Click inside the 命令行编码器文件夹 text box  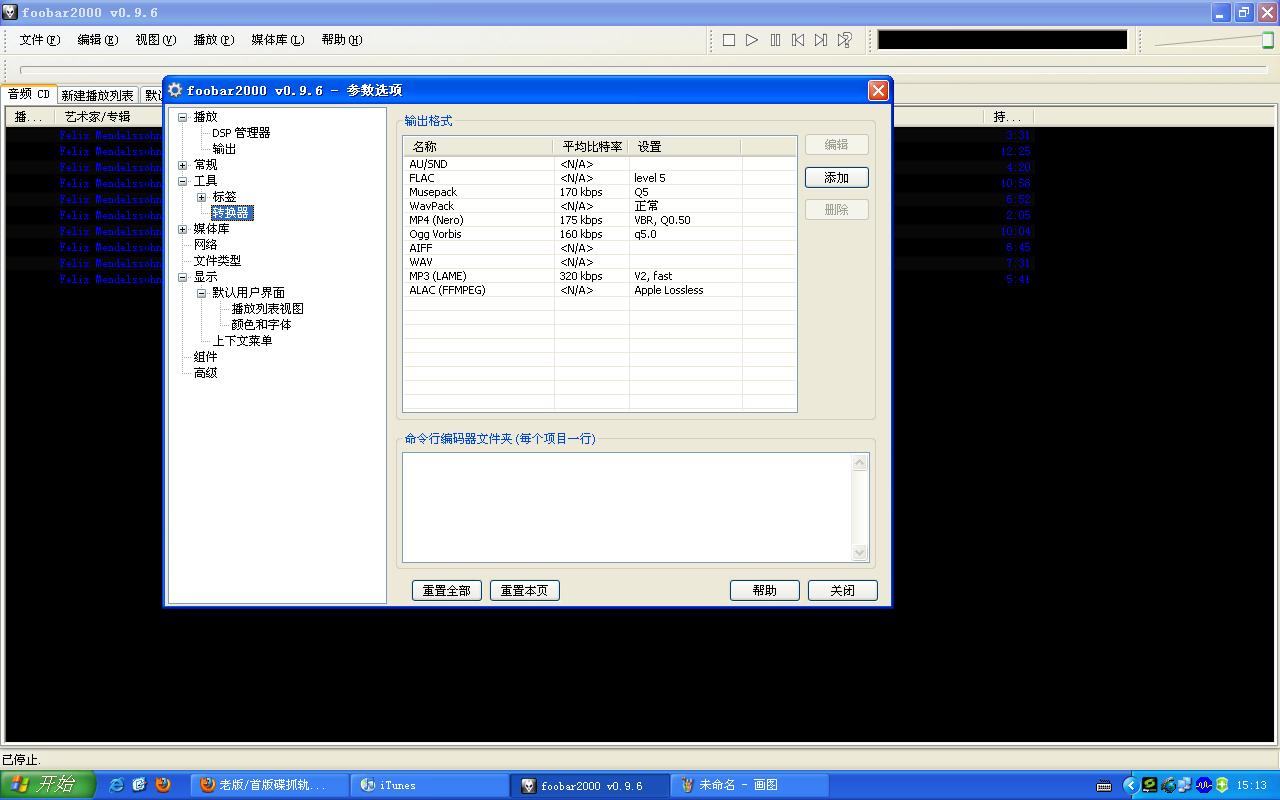coord(627,507)
